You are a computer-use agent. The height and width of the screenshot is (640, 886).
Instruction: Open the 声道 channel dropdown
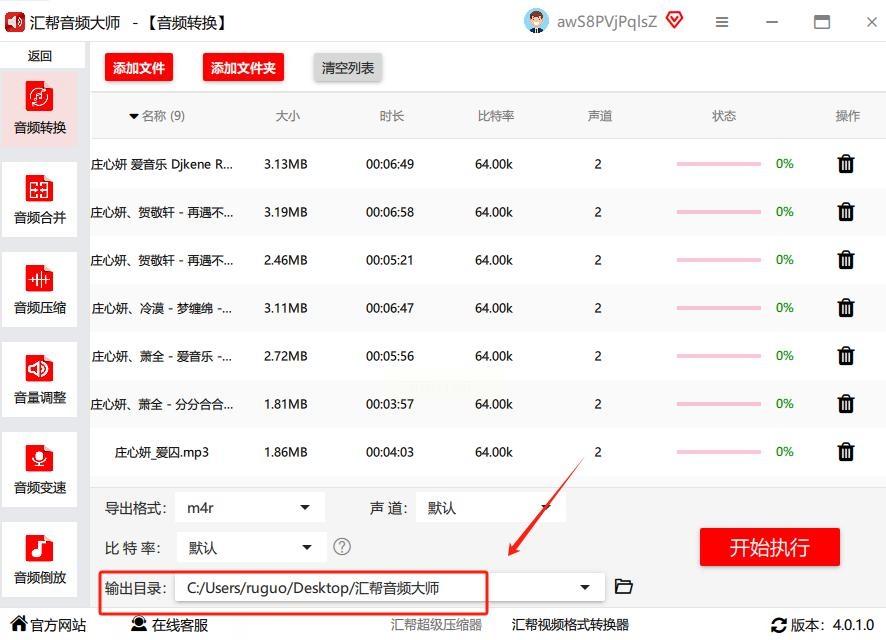489,508
